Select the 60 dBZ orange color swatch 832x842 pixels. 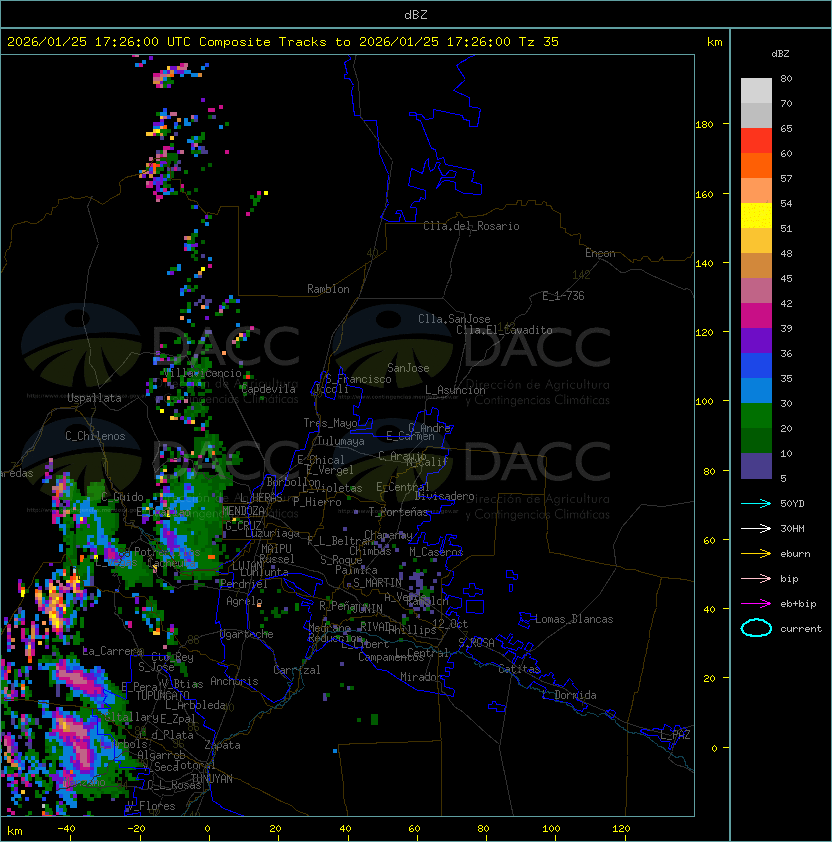[x=756, y=166]
